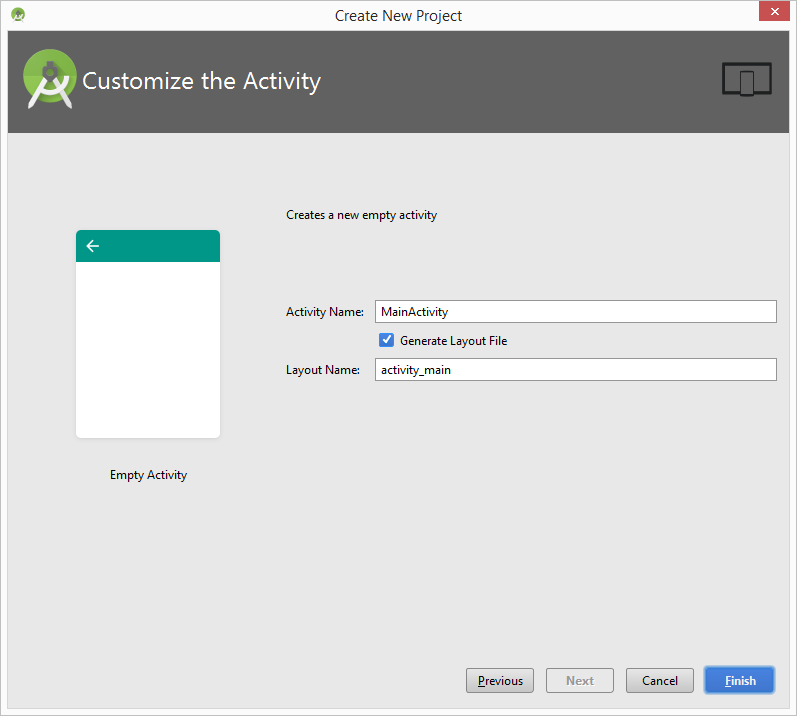Image resolution: width=797 pixels, height=716 pixels.
Task: Click the Creates a new empty activity description
Action: tap(361, 215)
